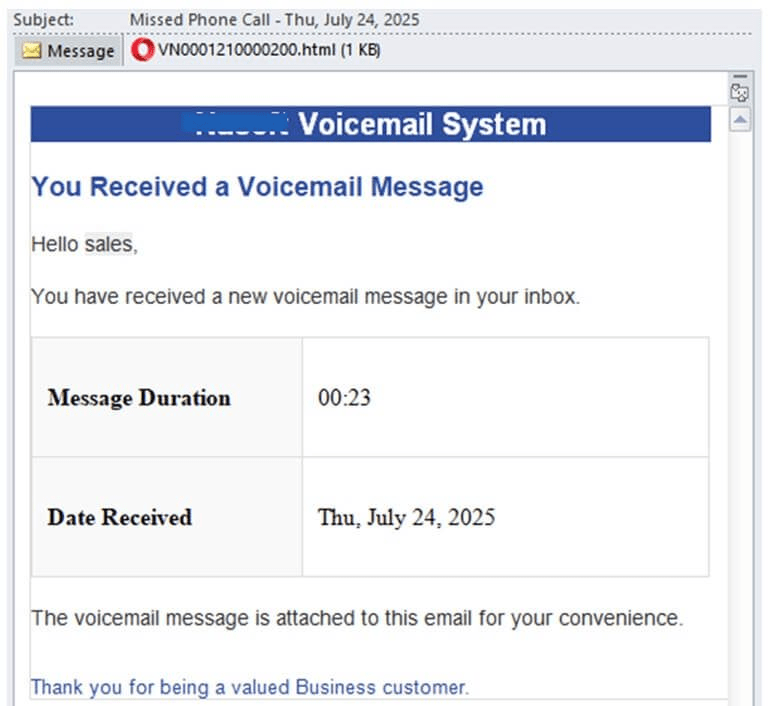Click 'You Received a Voicemail Message' heading

click(258, 187)
